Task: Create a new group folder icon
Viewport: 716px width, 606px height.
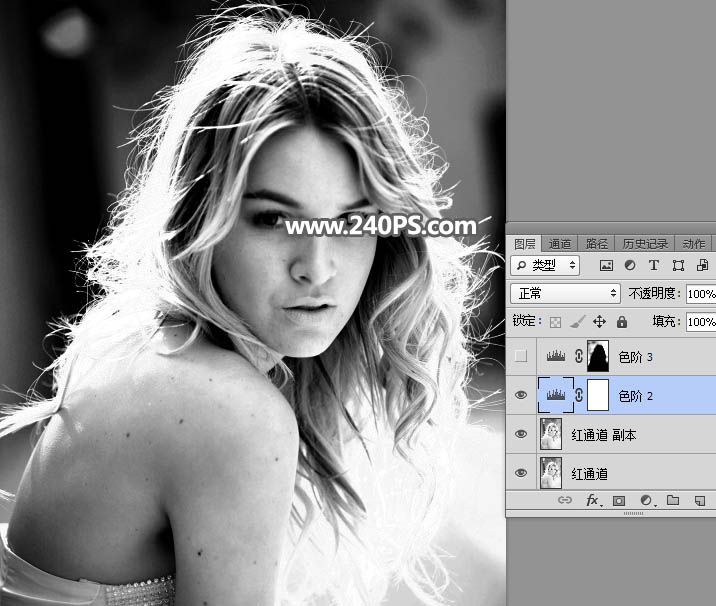Action: click(673, 500)
